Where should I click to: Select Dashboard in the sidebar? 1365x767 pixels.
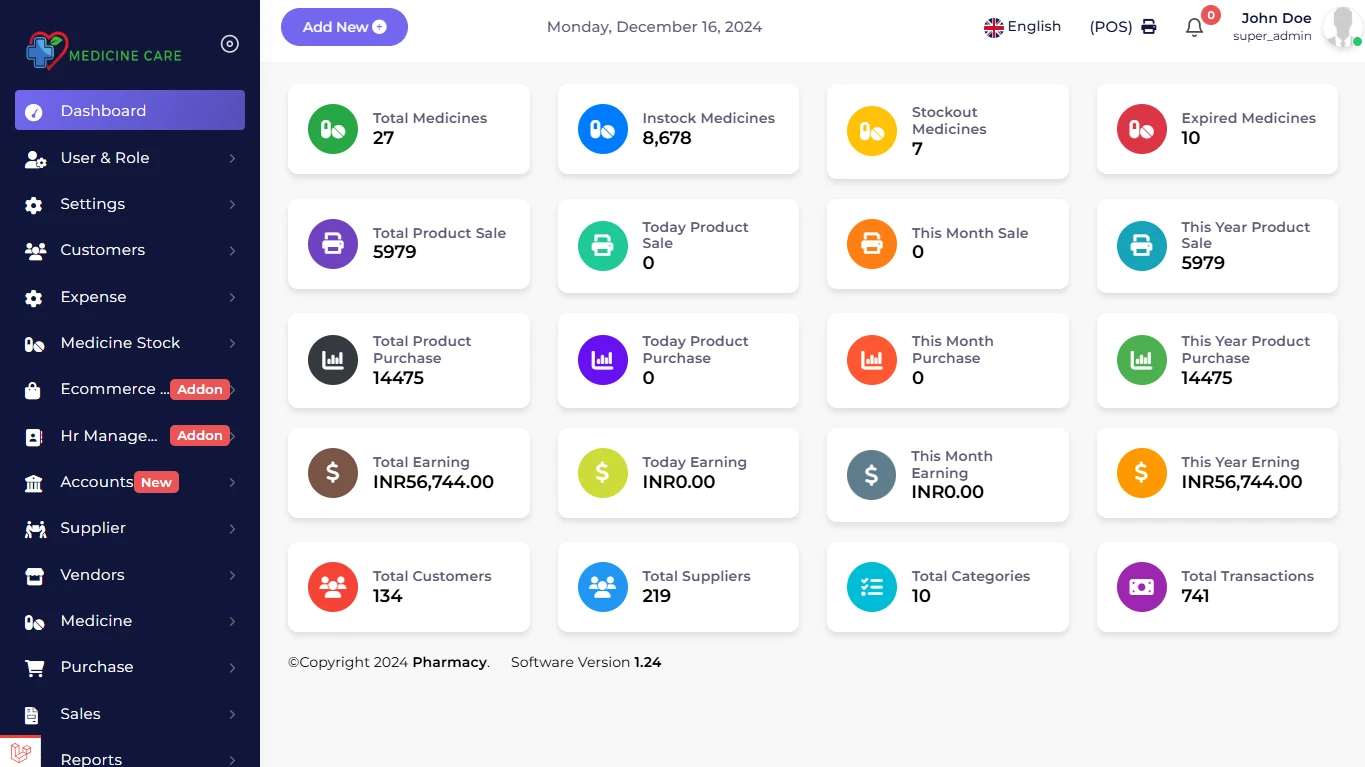pyautogui.click(x=130, y=111)
